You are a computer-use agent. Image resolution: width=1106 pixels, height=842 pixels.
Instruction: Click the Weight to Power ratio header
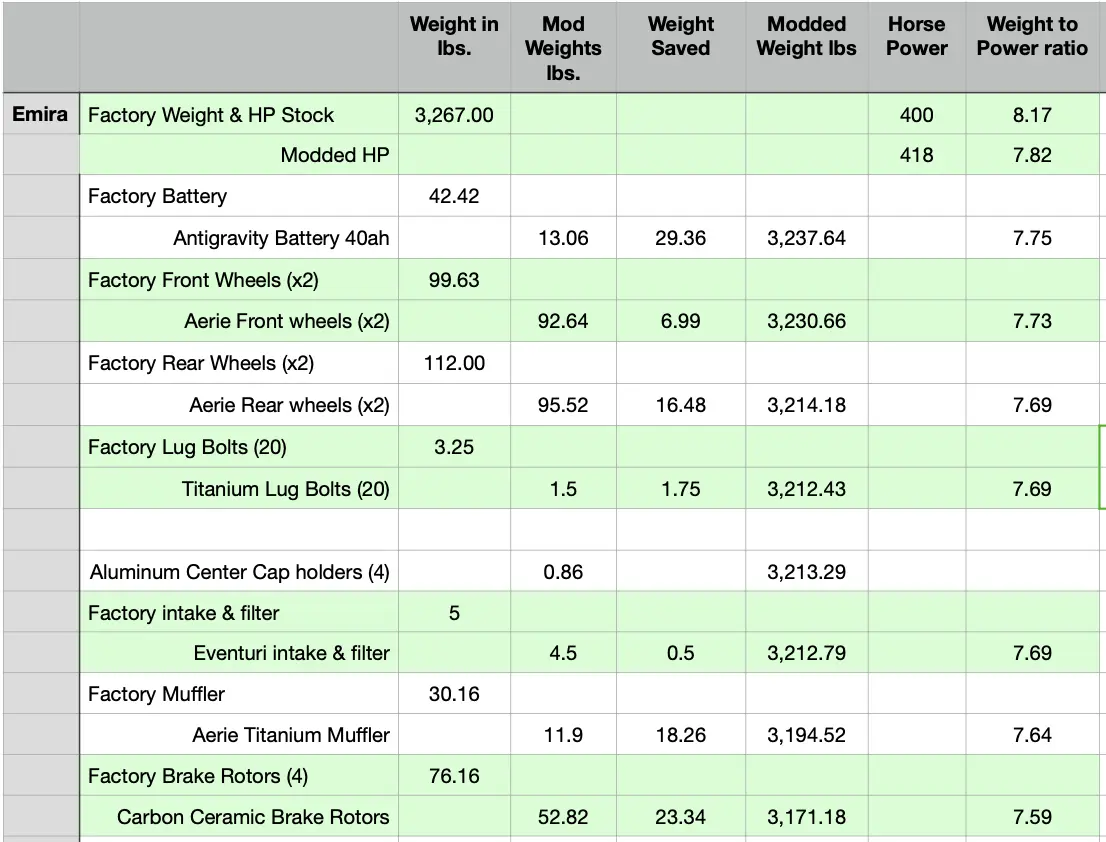pyautogui.click(x=1032, y=37)
